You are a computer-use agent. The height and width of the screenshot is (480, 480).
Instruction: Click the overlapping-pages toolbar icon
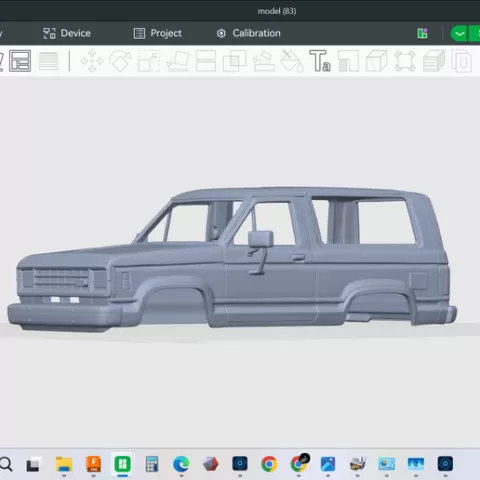[462, 61]
